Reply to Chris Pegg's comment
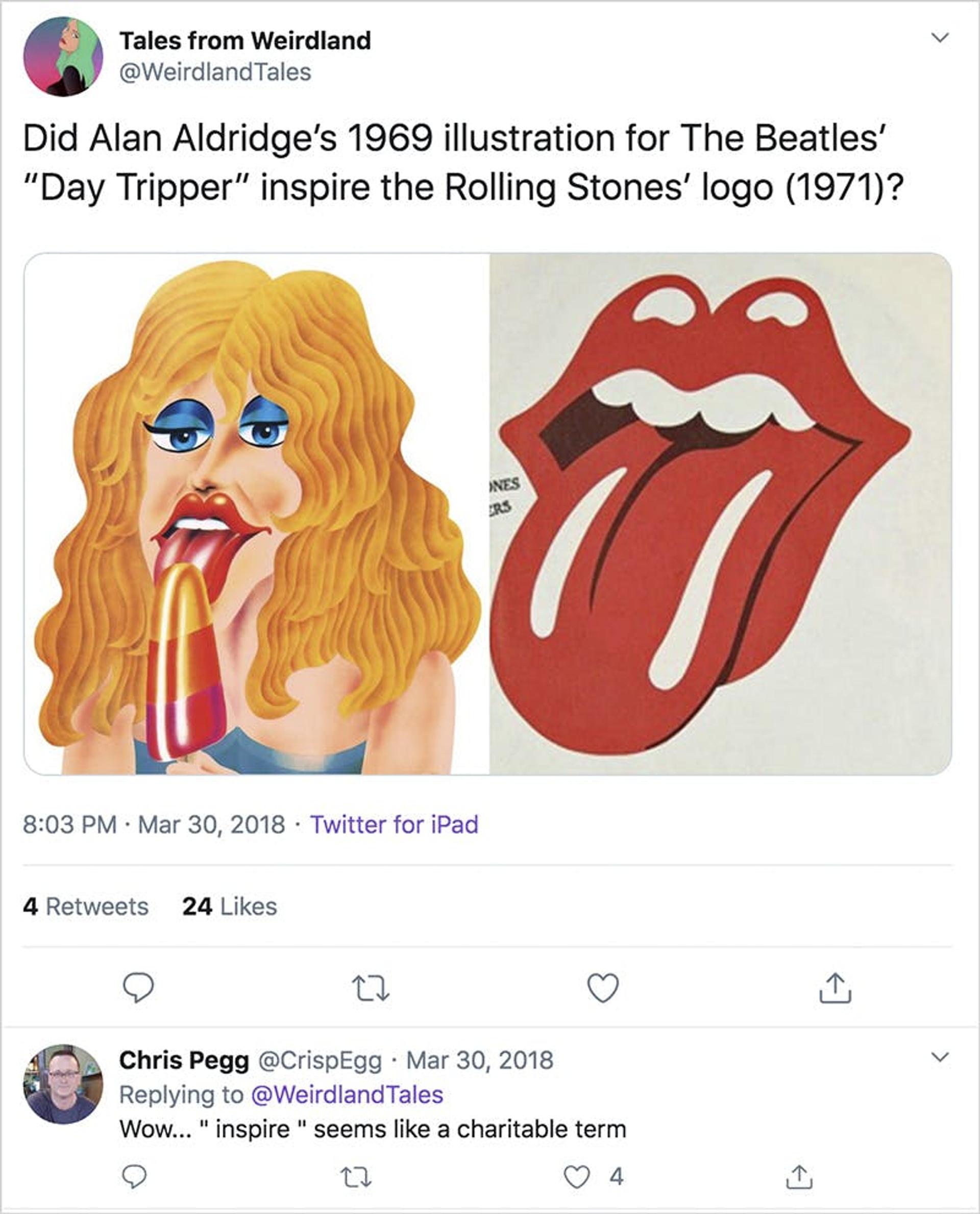The image size is (980, 1214). [134, 1177]
